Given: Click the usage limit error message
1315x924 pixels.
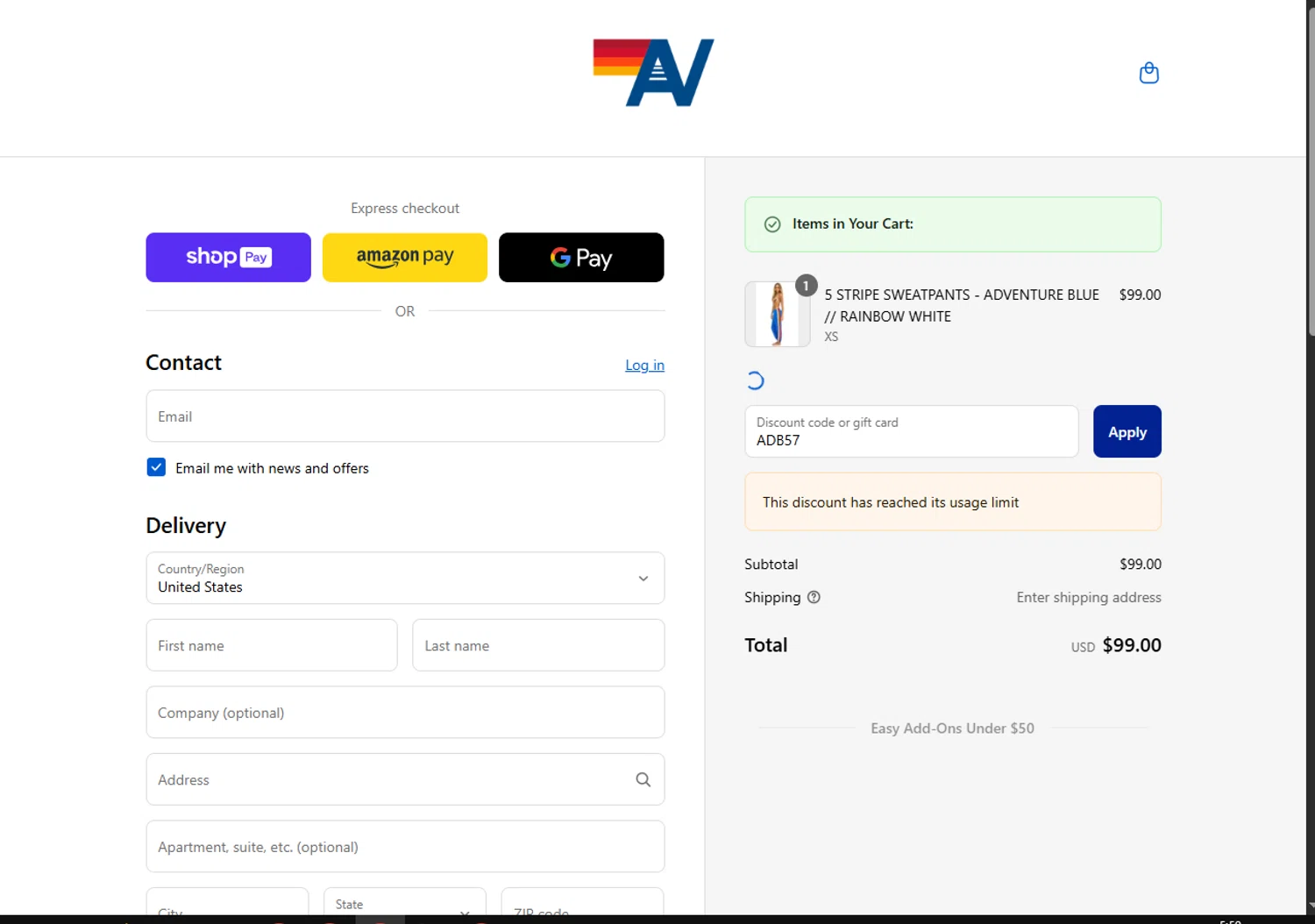Looking at the screenshot, I should tap(953, 501).
